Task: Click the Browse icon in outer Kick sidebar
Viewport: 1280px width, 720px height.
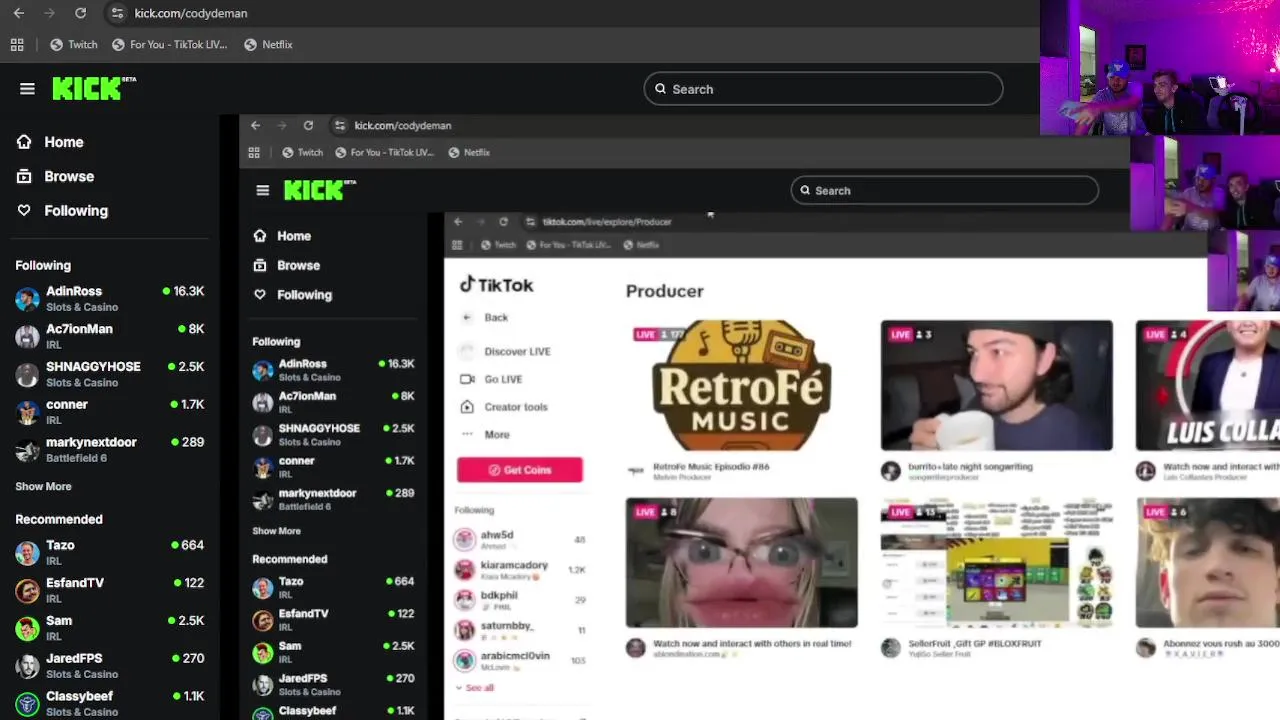Action: [x=24, y=176]
